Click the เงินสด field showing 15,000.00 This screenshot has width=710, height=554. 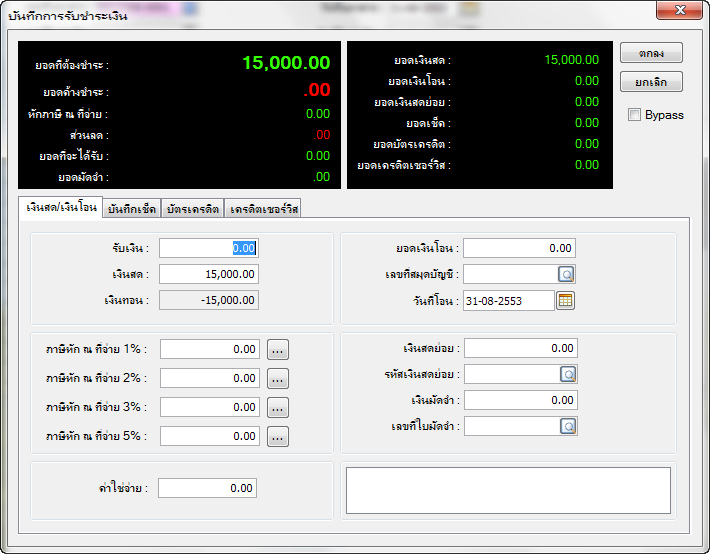click(x=209, y=274)
